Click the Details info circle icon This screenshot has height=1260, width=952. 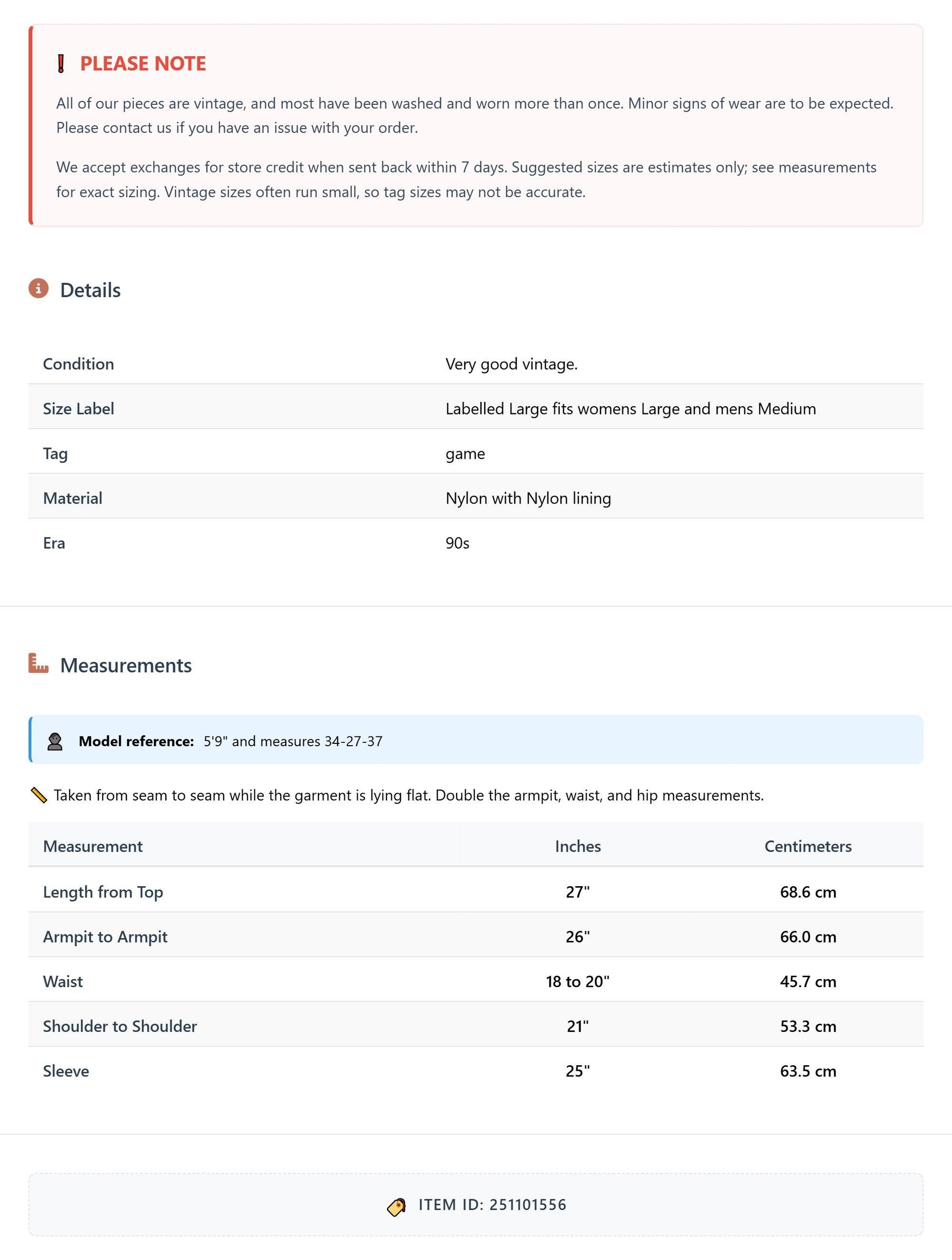[x=39, y=289]
